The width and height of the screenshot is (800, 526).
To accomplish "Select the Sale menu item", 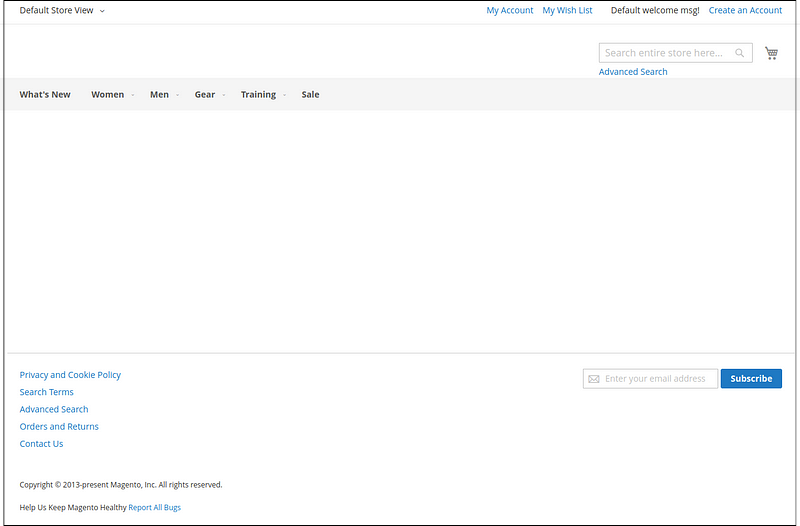I will [310, 95].
